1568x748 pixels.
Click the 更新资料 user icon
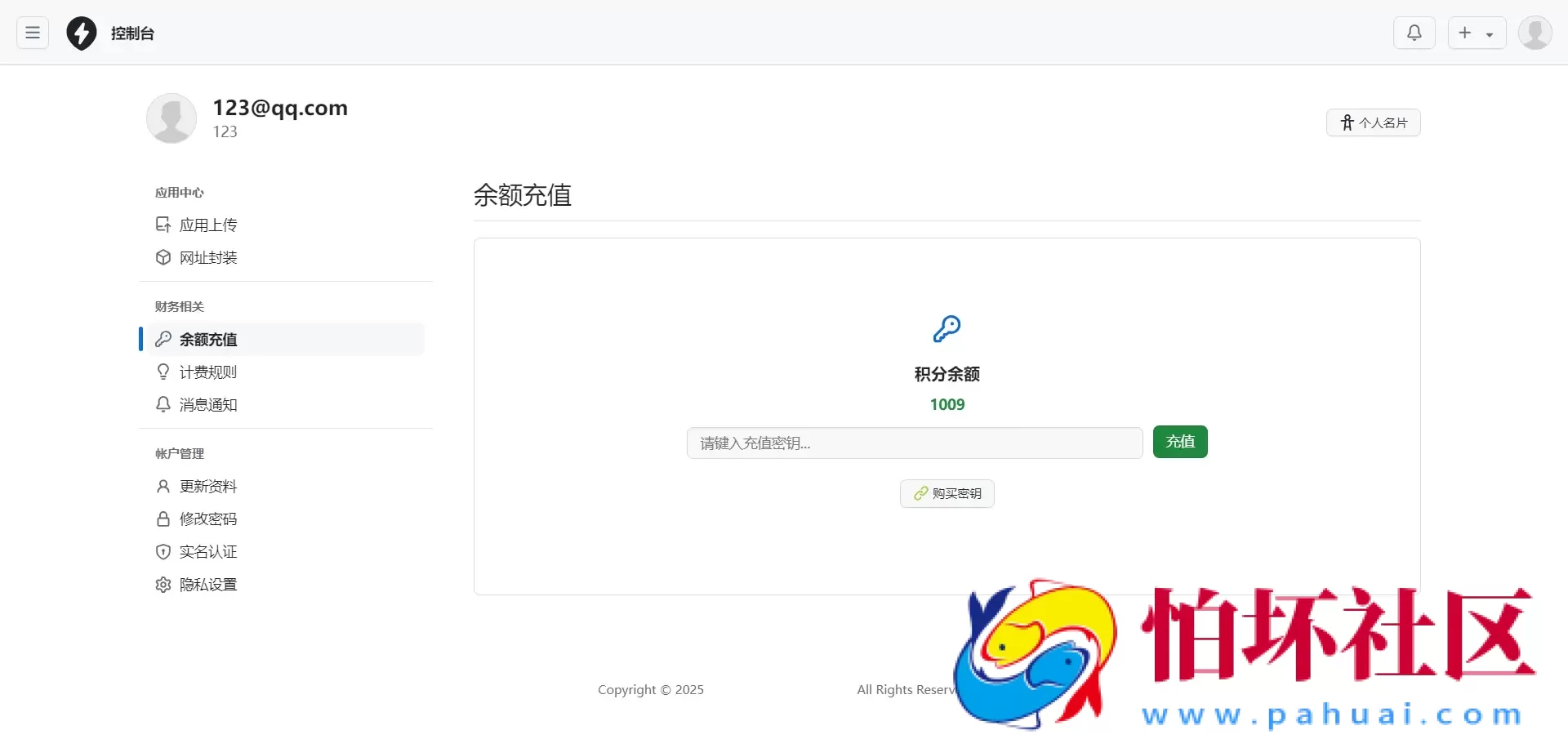[x=163, y=486]
